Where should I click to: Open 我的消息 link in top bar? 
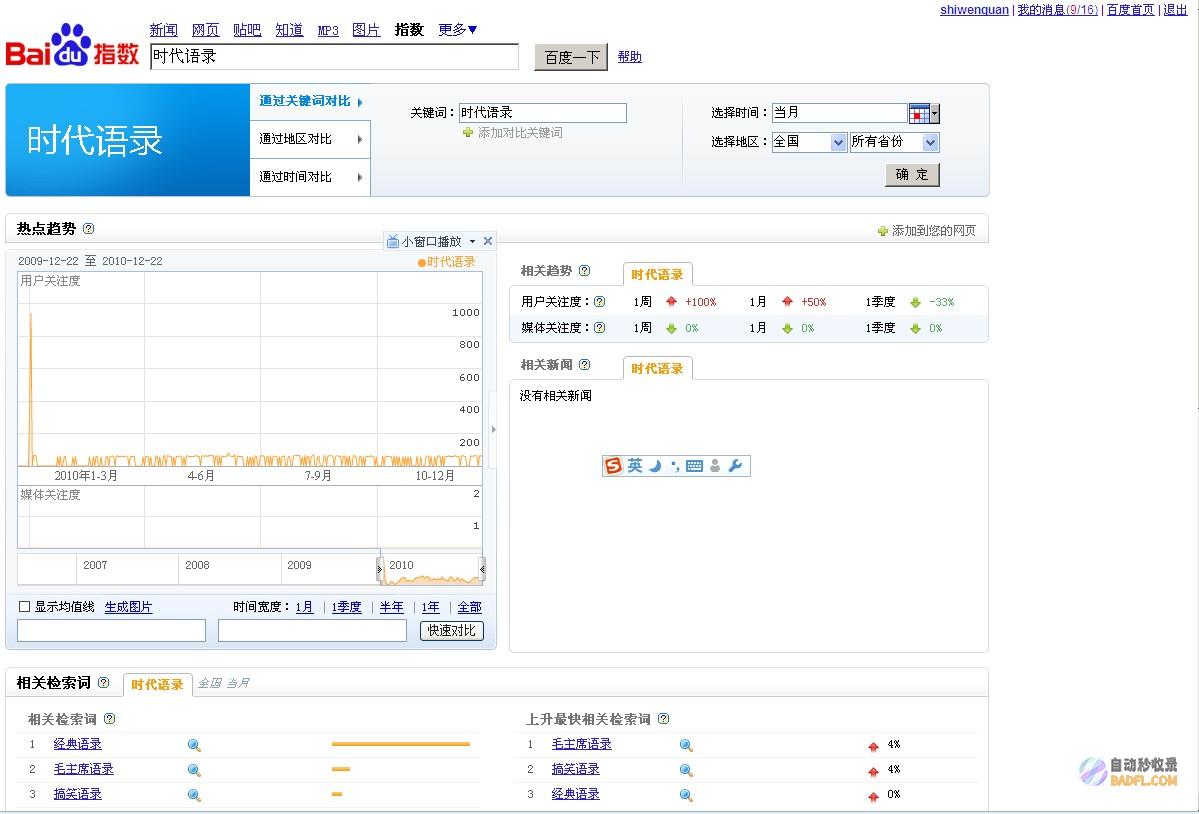click(x=1058, y=10)
